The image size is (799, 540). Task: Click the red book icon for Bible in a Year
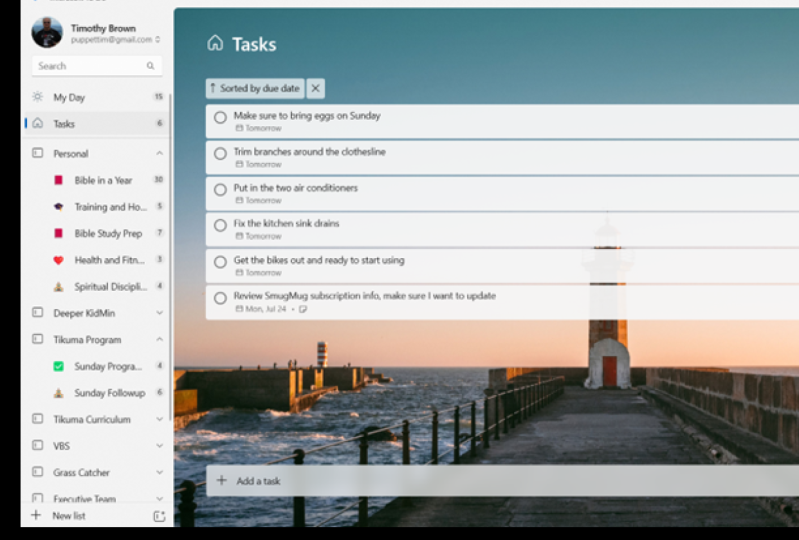[x=59, y=180]
